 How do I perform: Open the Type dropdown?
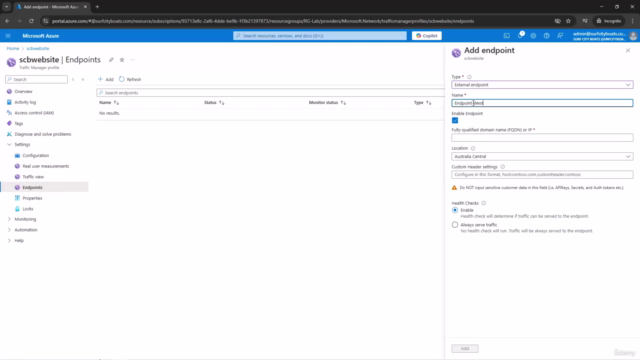click(542, 85)
